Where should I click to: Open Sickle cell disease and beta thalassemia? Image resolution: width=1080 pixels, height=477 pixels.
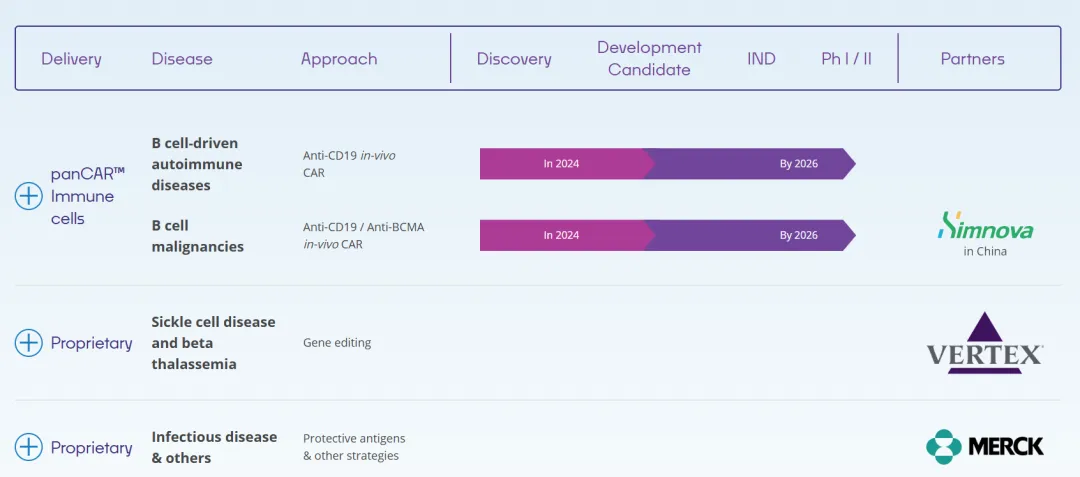pos(213,343)
